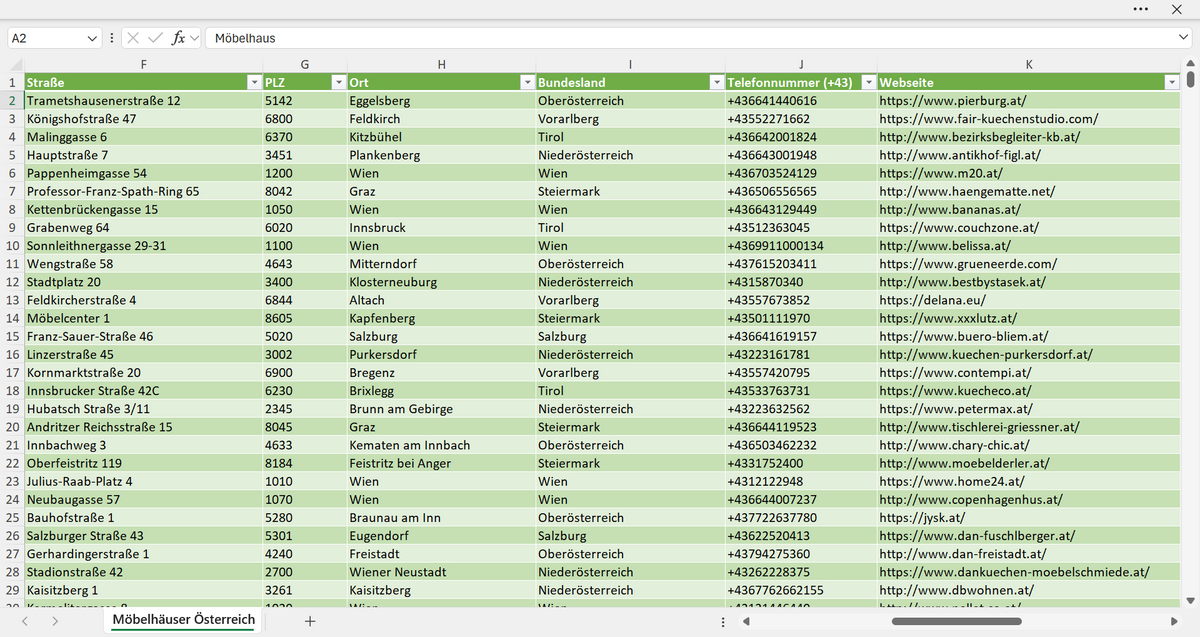1200x637 pixels.
Task: Select column K header
Action: coord(1029,64)
